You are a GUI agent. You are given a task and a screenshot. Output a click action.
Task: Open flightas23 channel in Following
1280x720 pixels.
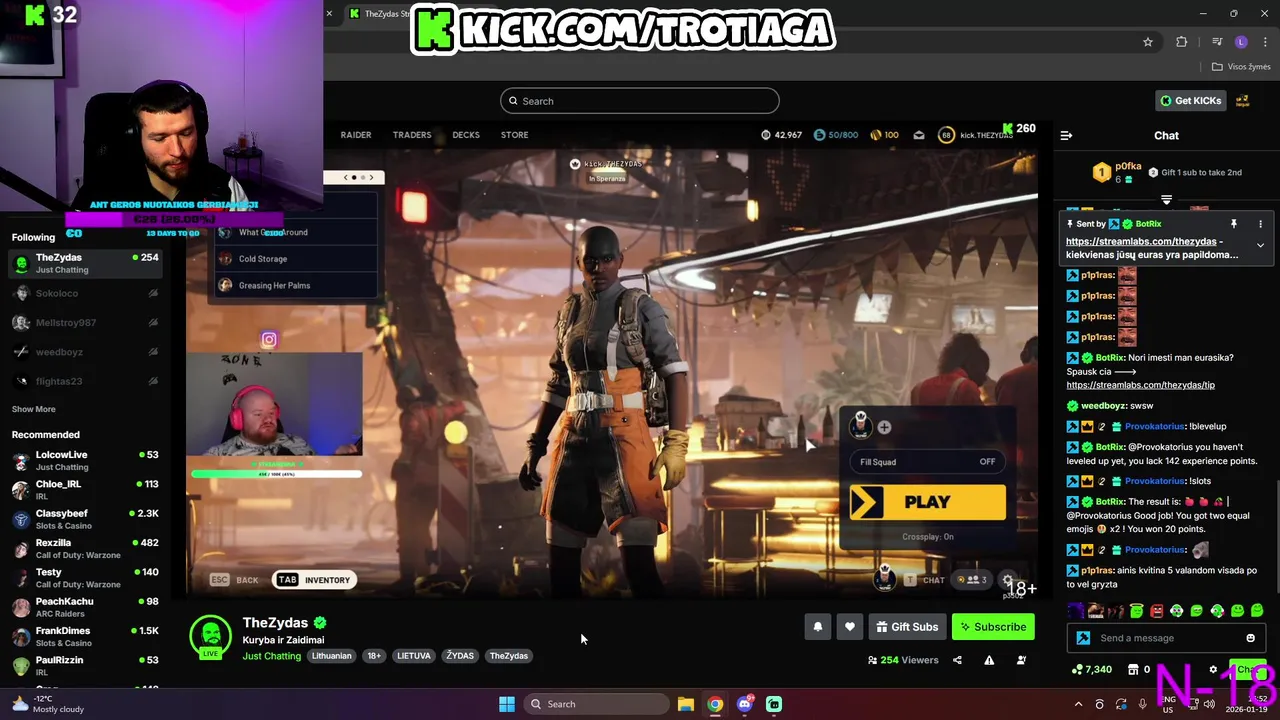(85, 381)
